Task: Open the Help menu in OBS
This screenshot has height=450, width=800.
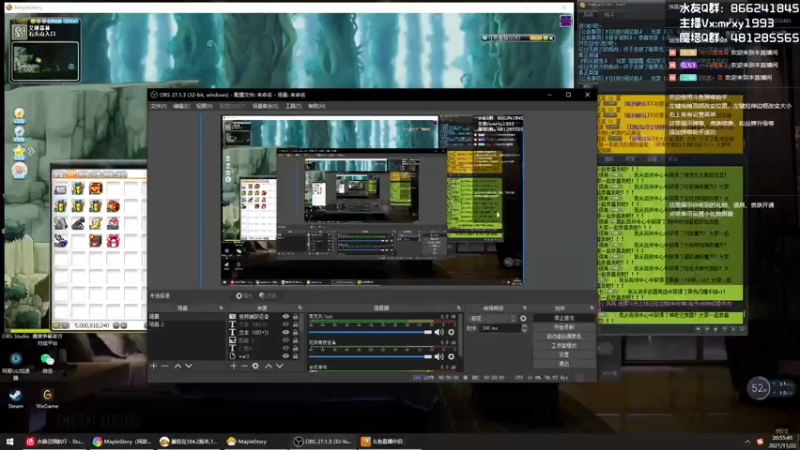Action: tap(316, 106)
